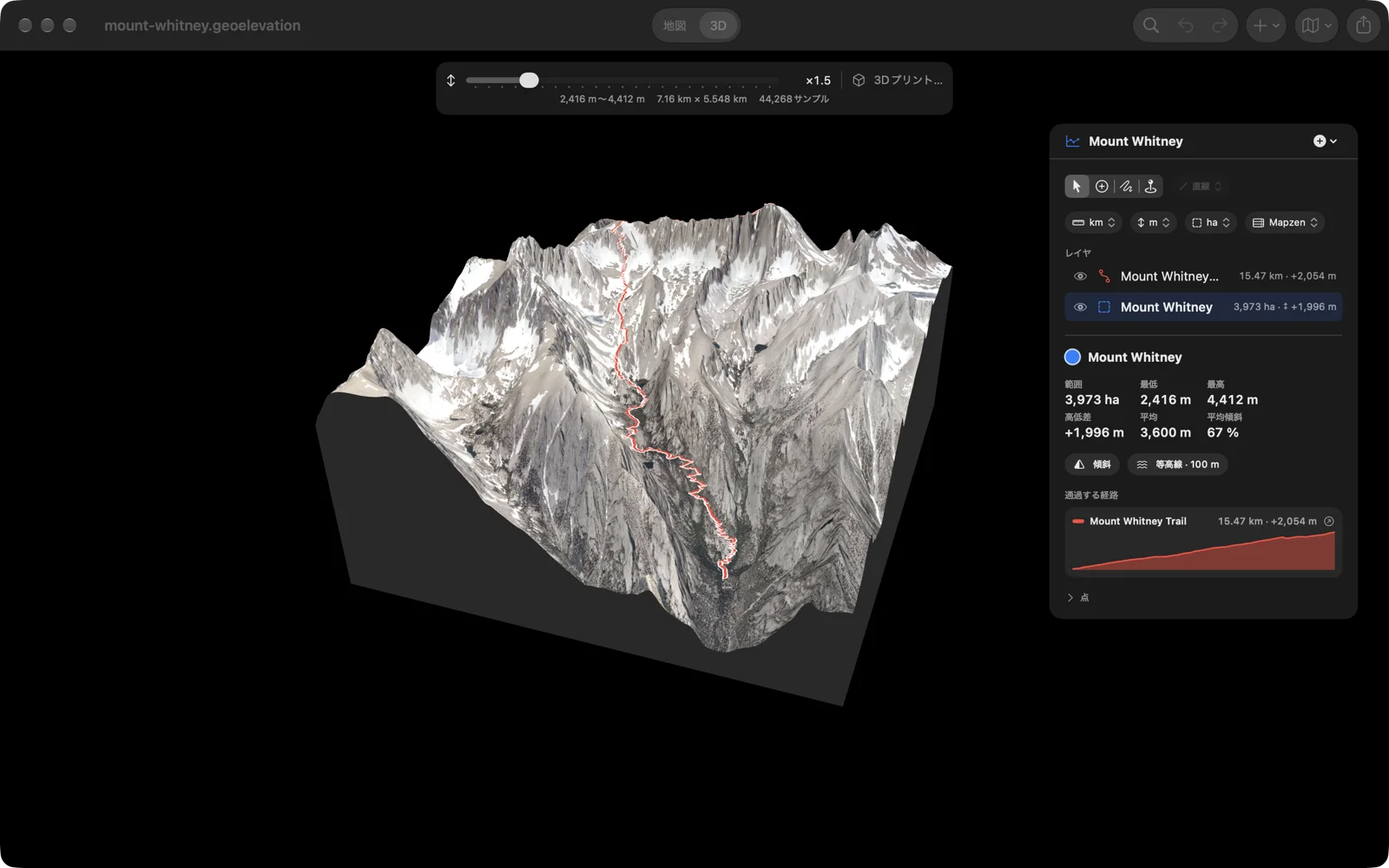
Task: Select the Mount Whitney 3,973 ha layer row
Action: (x=1203, y=307)
